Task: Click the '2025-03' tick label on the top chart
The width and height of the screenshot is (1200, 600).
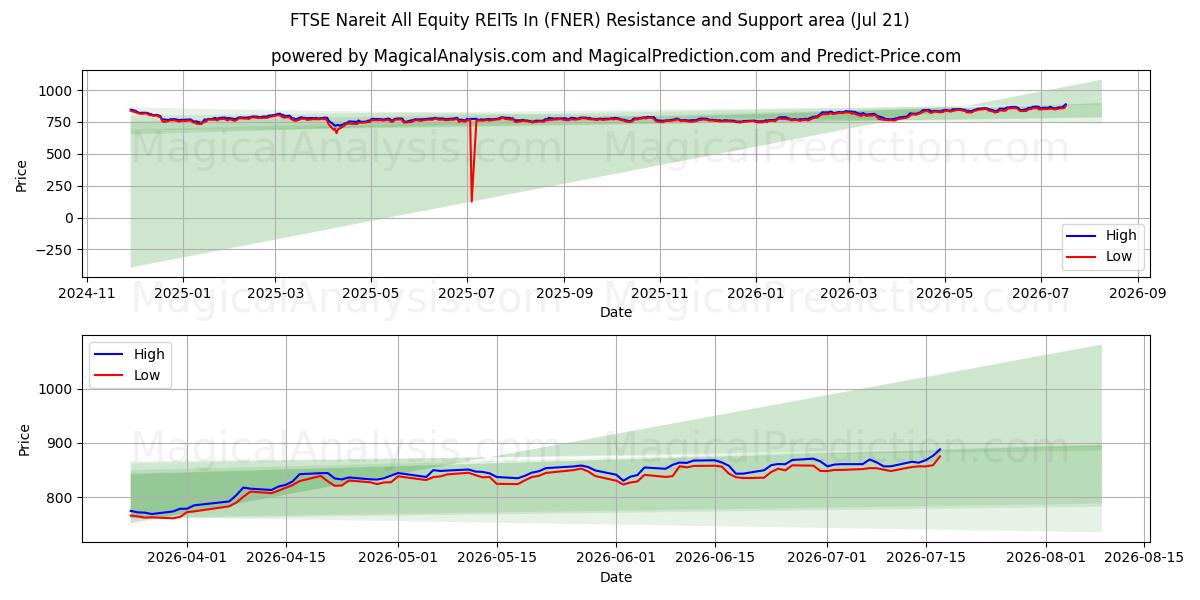Action: tap(275, 293)
